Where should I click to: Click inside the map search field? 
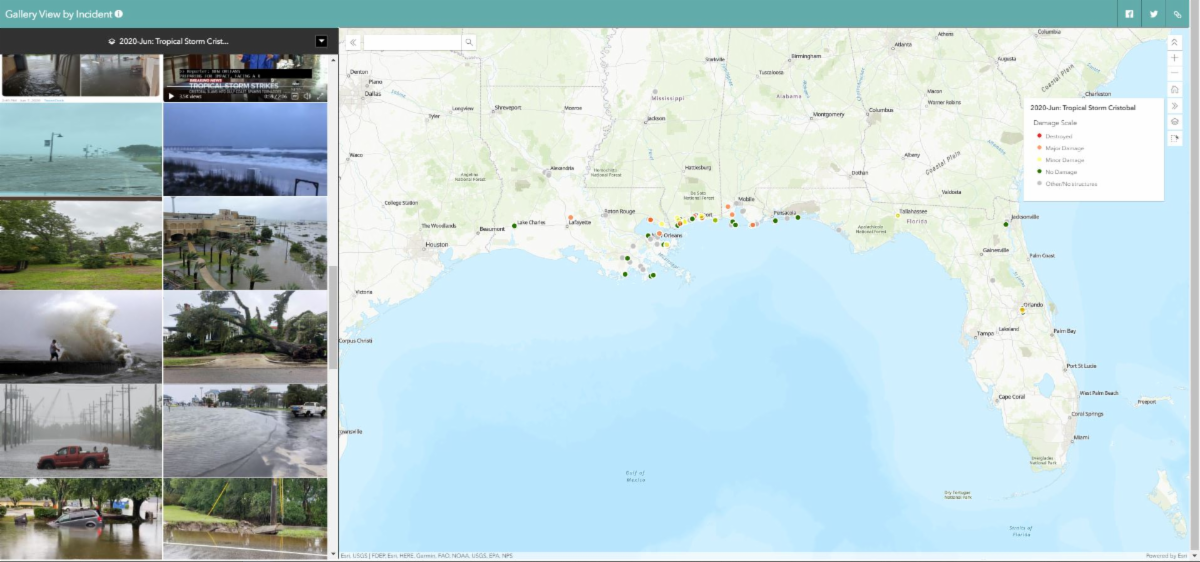tap(412, 42)
